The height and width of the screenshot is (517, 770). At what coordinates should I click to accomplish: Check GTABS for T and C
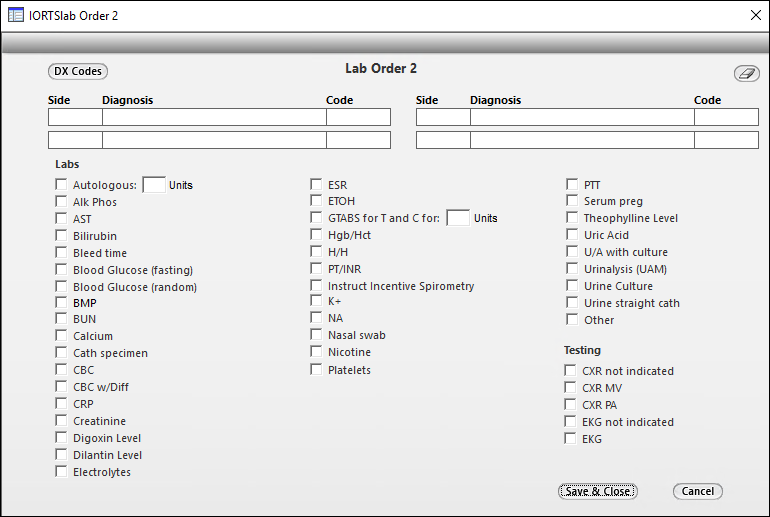click(316, 218)
